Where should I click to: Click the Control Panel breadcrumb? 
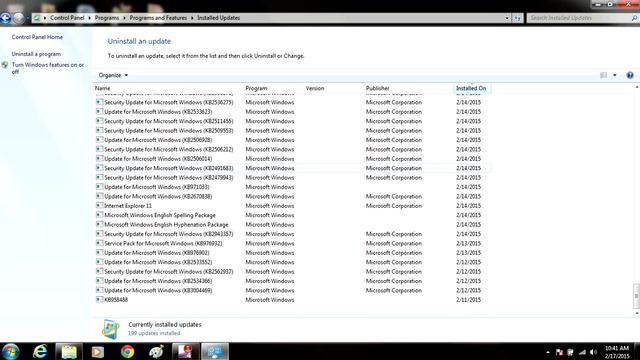pyautogui.click(x=67, y=18)
